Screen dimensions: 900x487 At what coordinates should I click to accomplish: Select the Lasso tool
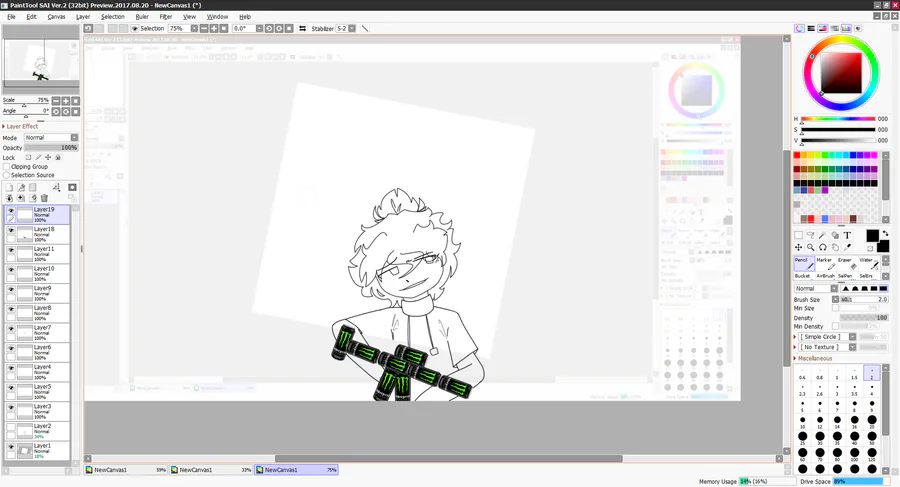coord(810,235)
